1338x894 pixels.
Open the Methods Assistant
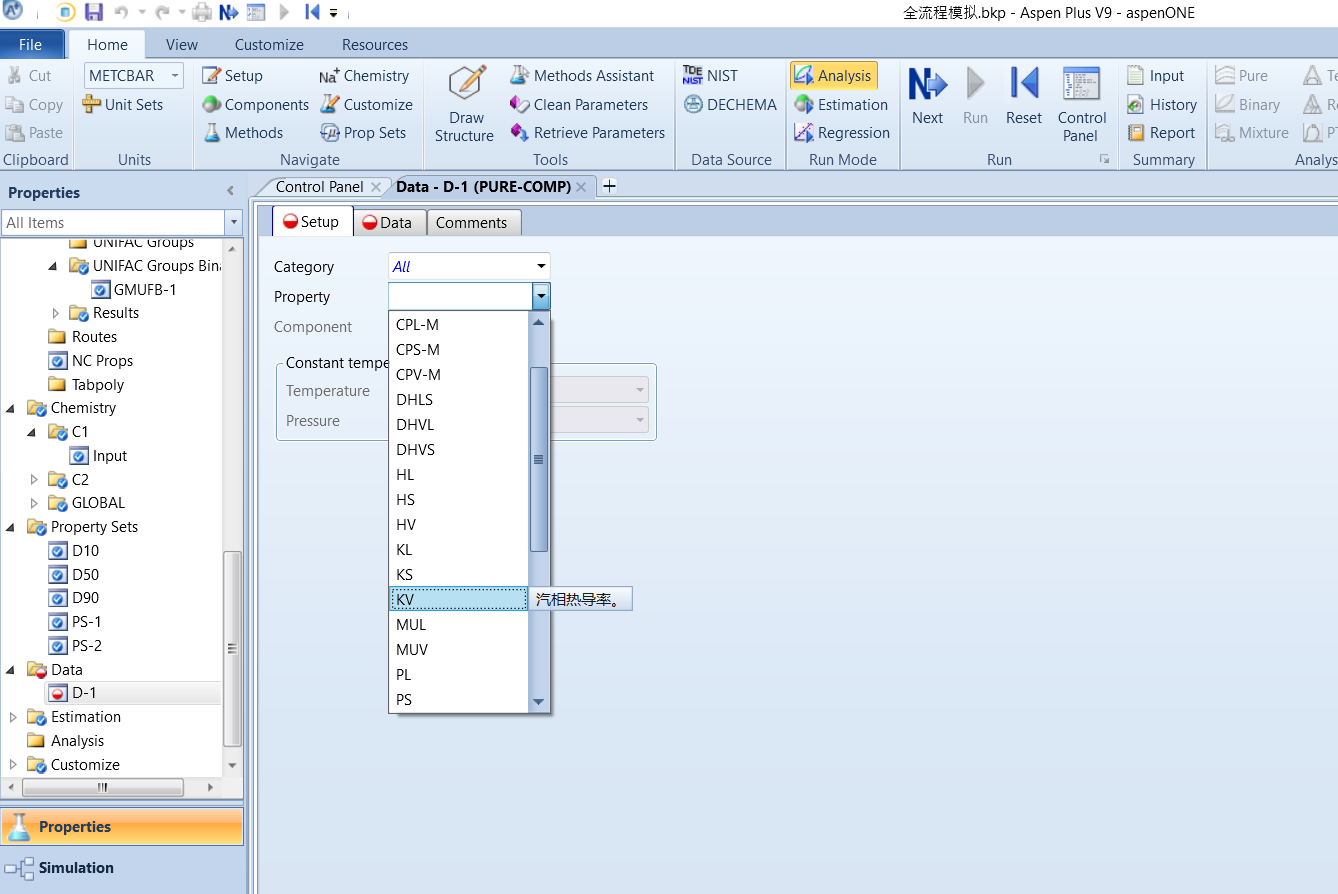(x=582, y=76)
